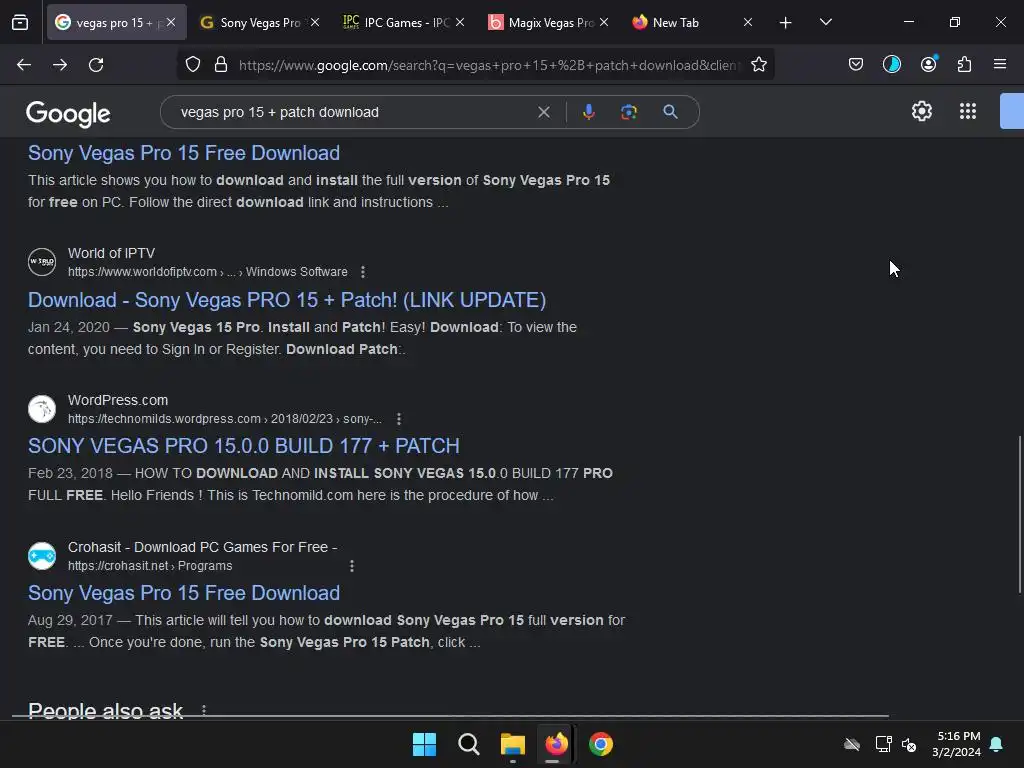Submit search with magnifier icon

[670, 112]
